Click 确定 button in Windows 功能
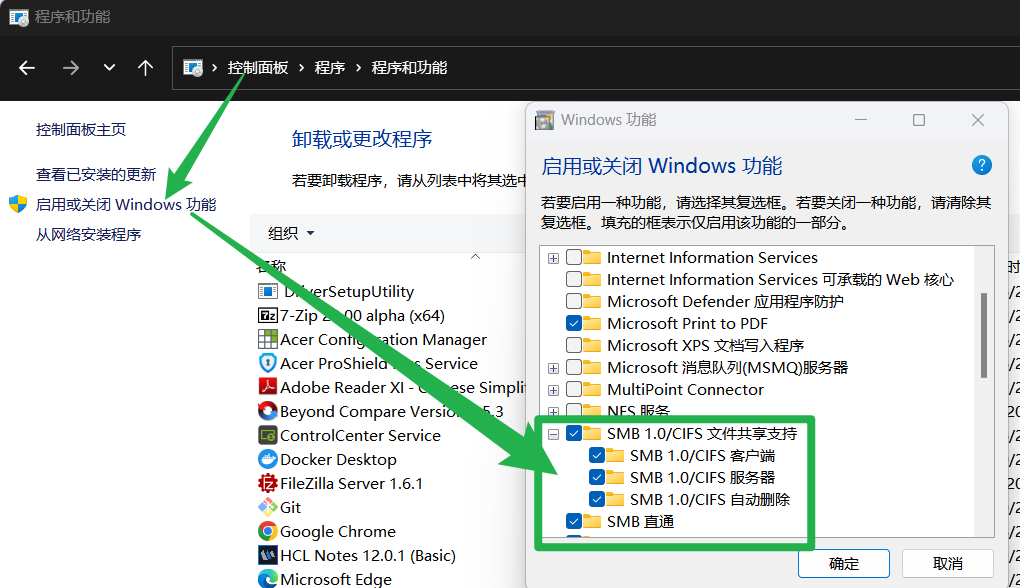The width and height of the screenshot is (1020, 588). (844, 563)
